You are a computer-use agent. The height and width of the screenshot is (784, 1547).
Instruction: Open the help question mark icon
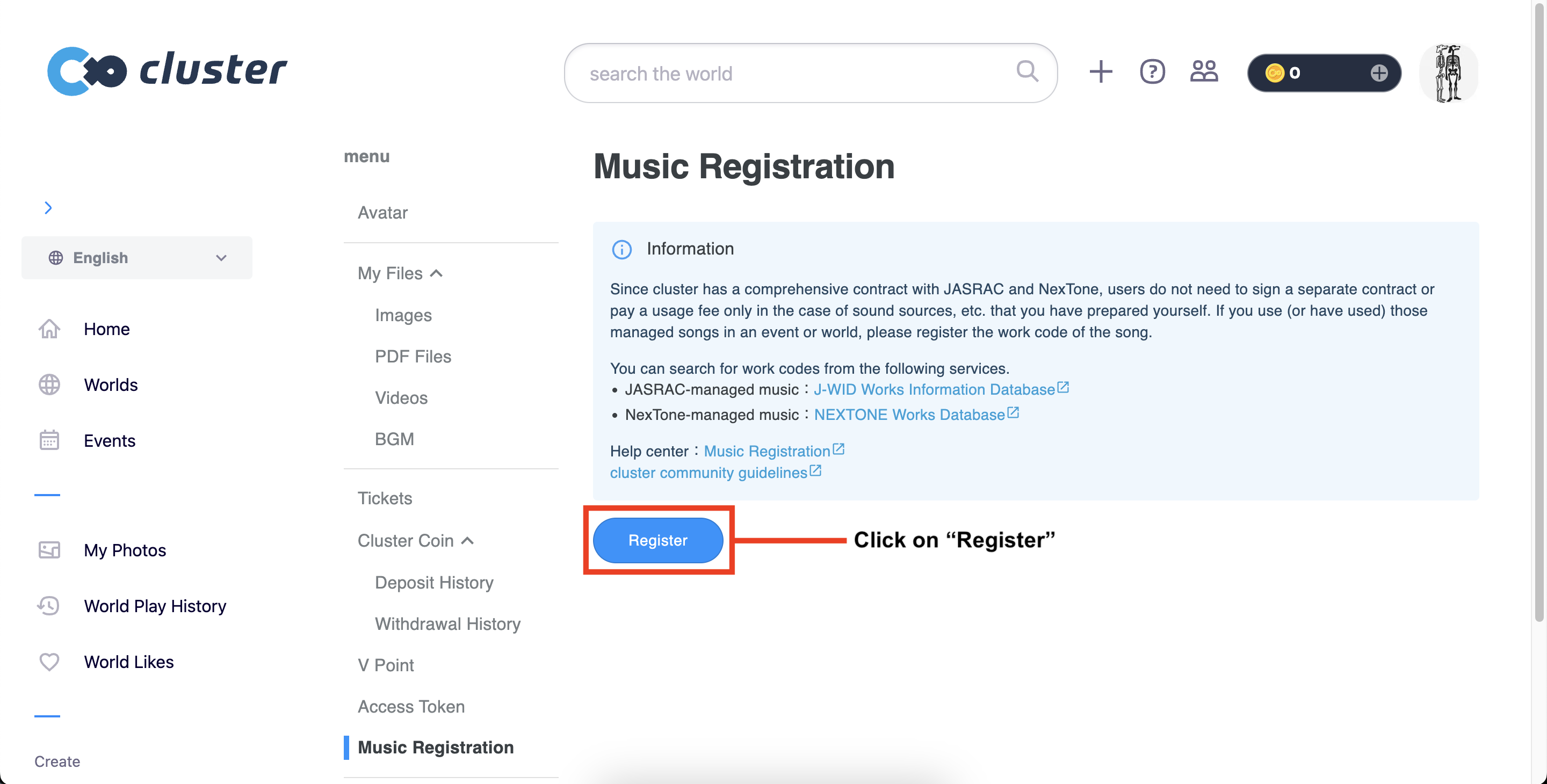[x=1152, y=72]
